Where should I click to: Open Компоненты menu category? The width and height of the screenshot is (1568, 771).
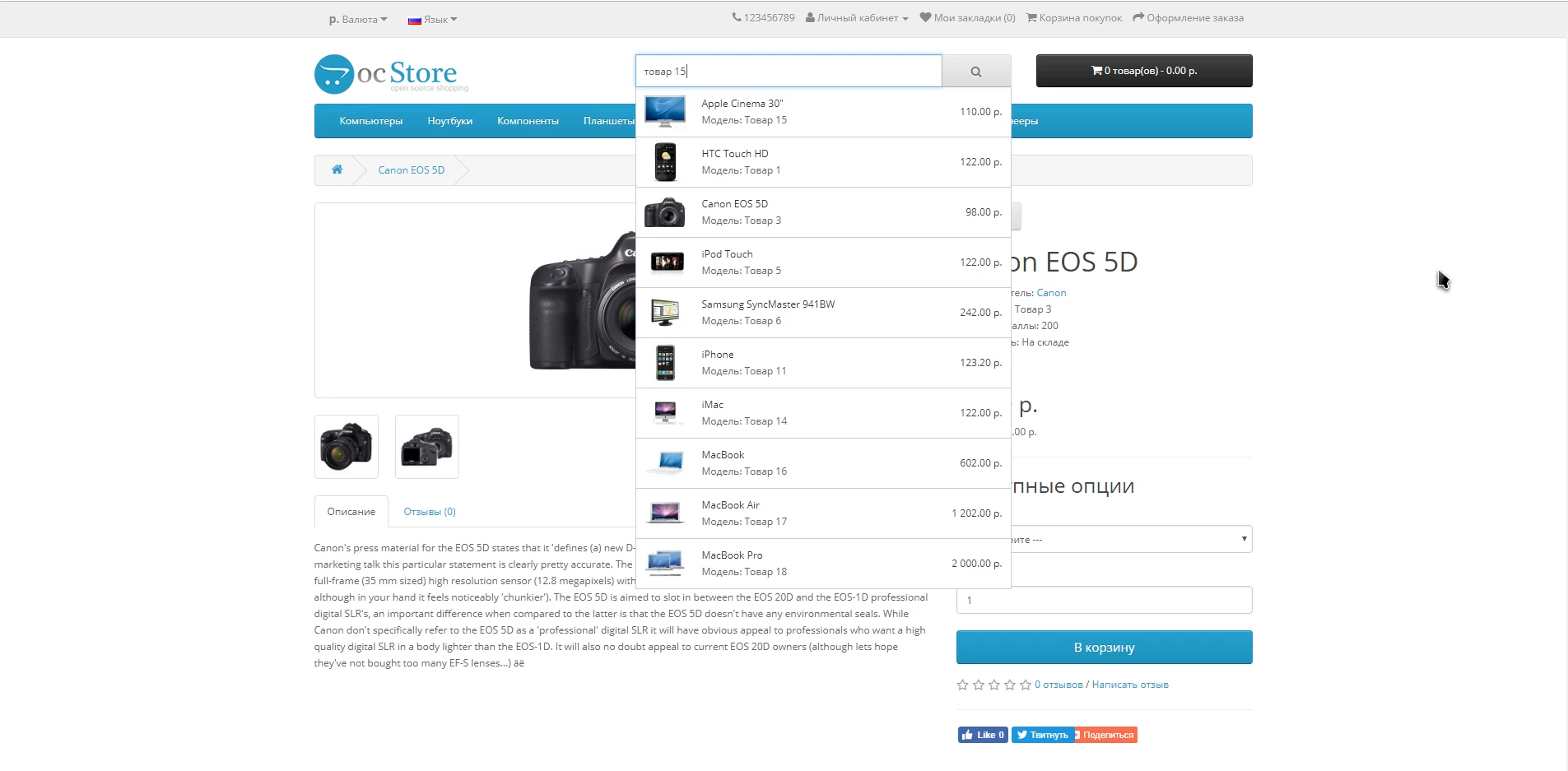[528, 121]
